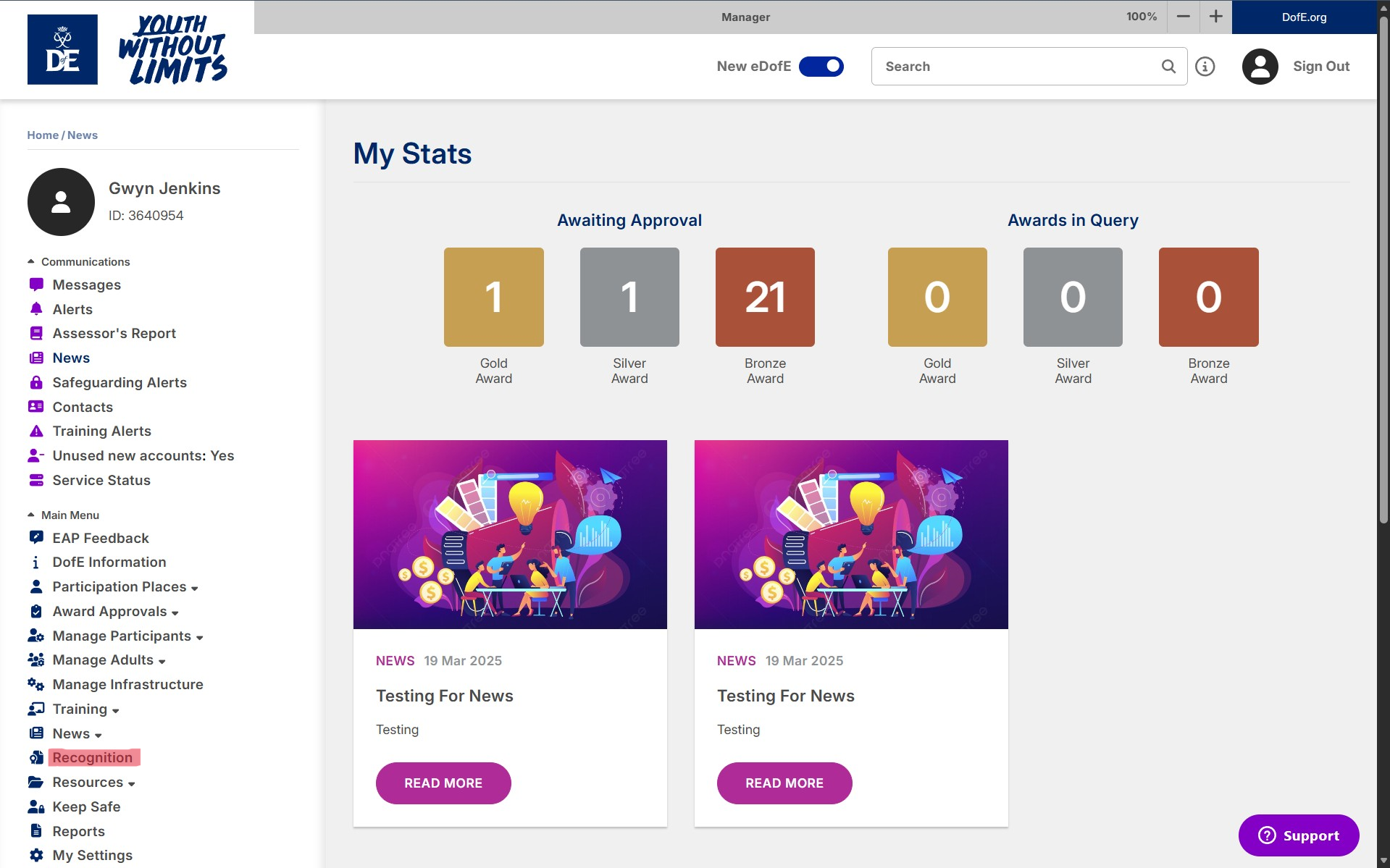1390x868 pixels.
Task: Click the Bronze Award awaiting approval tile
Action: 765,298
